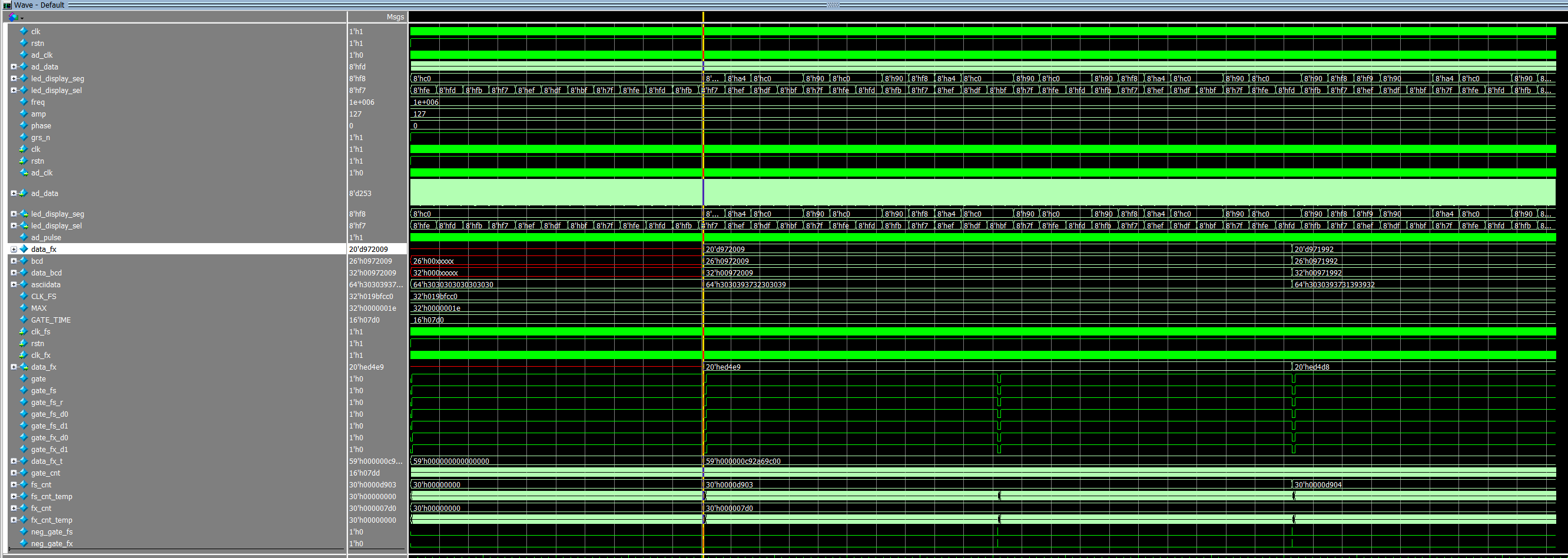Click the Wave - Default title bar
The height and width of the screenshot is (558, 1568).
pyautogui.click(x=39, y=5)
